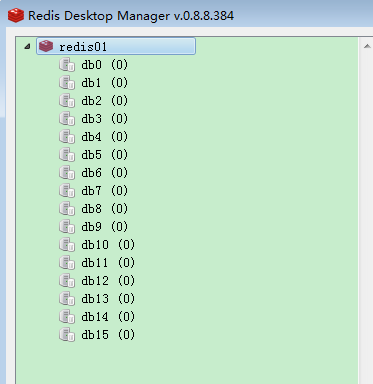Click the red redis01 server icon
373x384 pixels.
(46, 46)
